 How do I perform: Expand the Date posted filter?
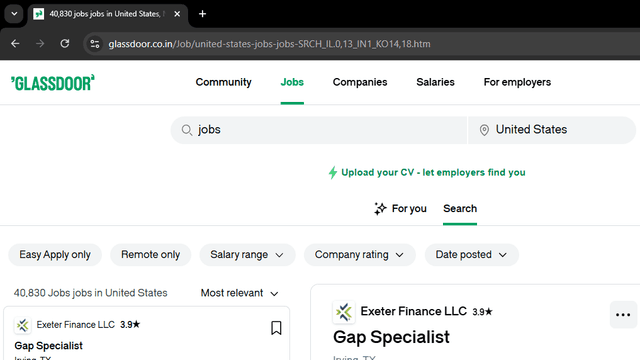(x=471, y=255)
